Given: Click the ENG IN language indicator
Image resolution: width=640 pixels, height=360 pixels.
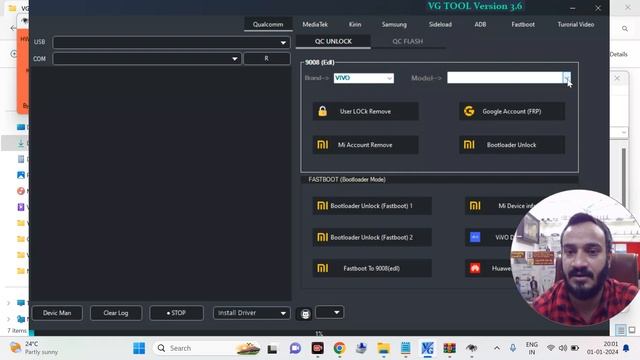Looking at the screenshot, I should pyautogui.click(x=531, y=348).
